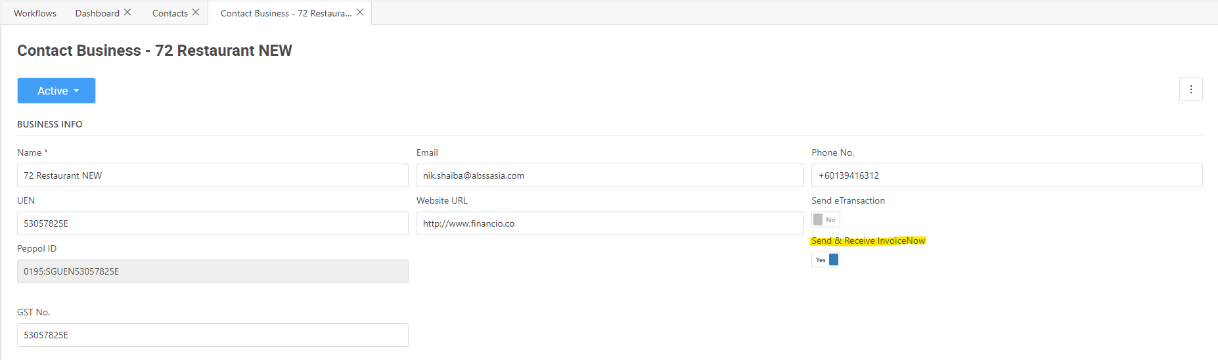This screenshot has height=360, width=1218.
Task: Click the GST No. input
Action: point(213,335)
